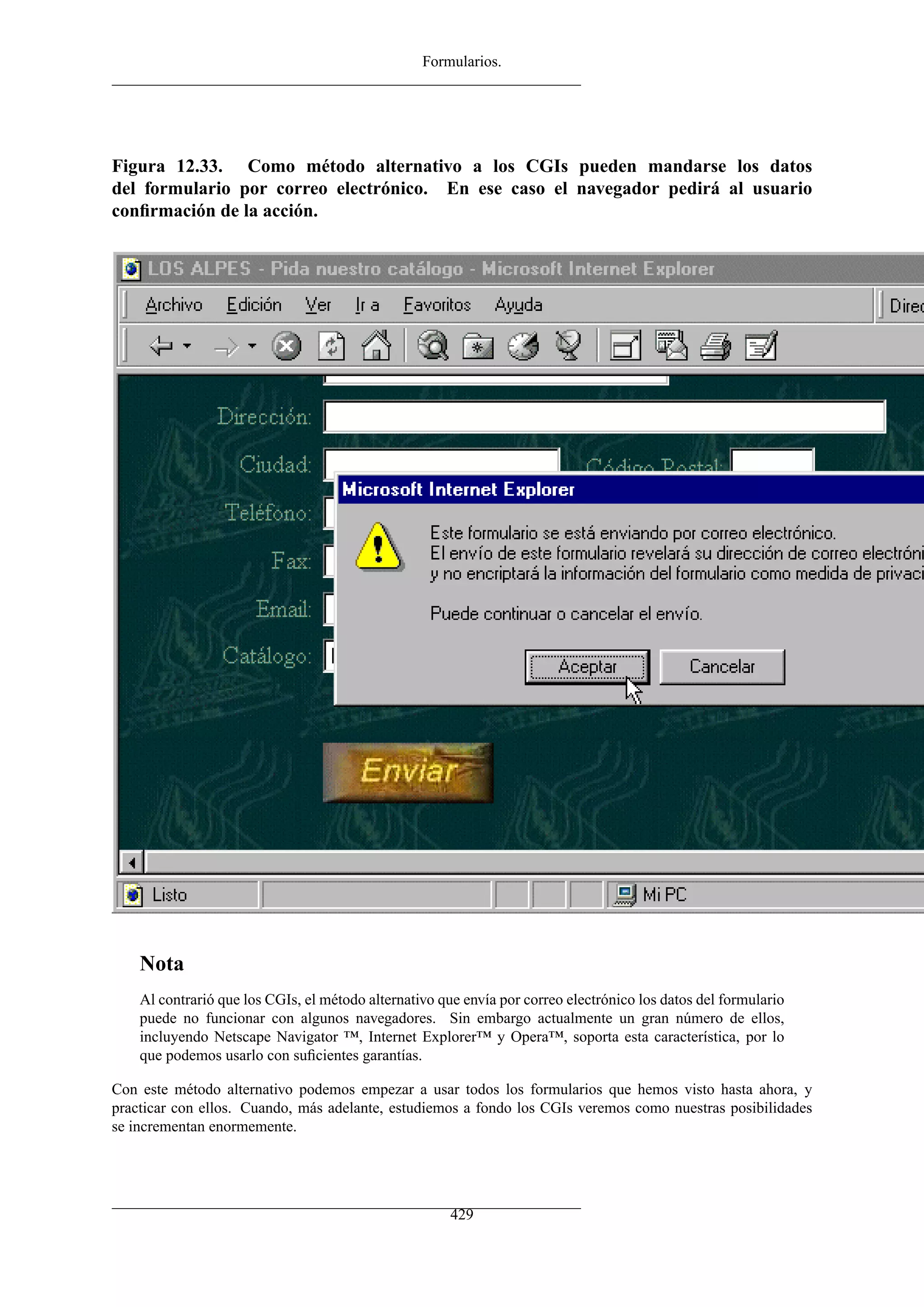Click the Back arrow toolbar button
Image resolution: width=924 pixels, height=1307 pixels.
pos(161,346)
